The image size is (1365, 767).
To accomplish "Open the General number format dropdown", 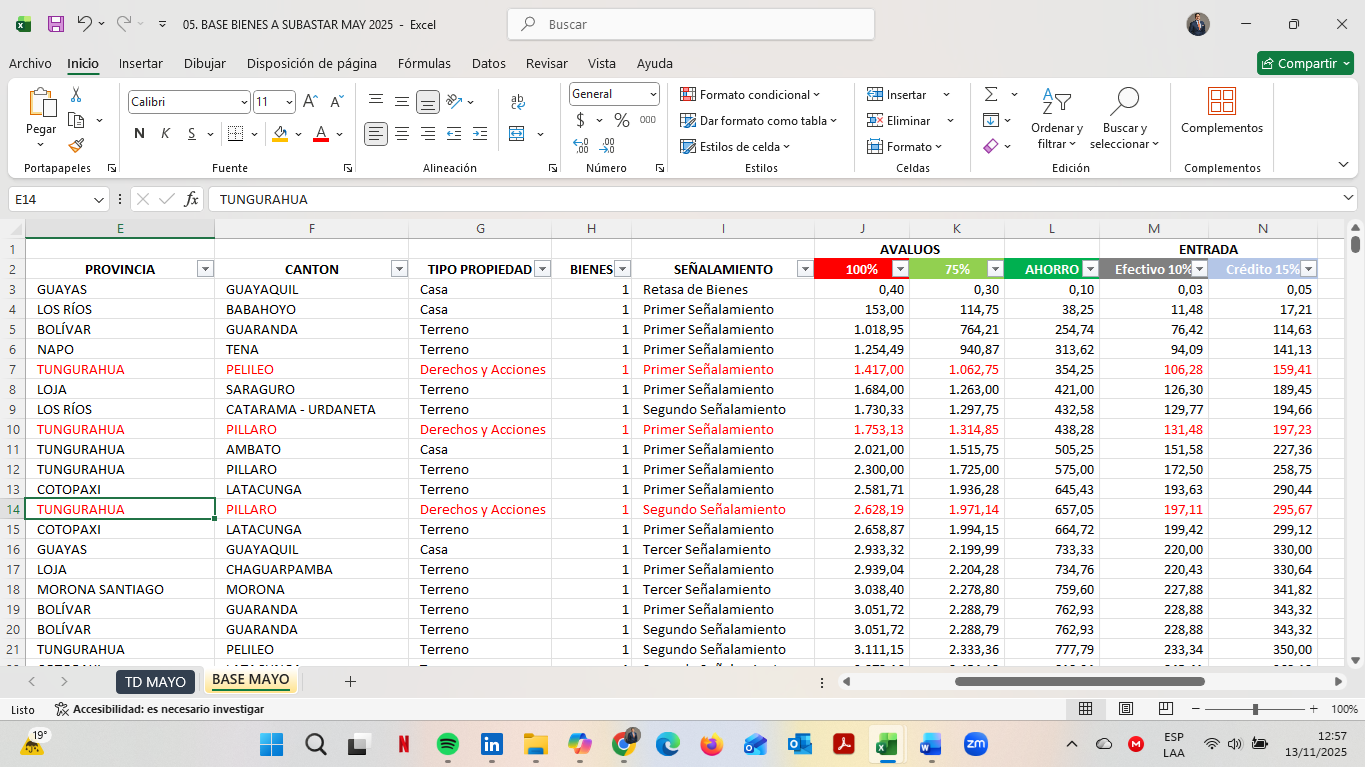I will pyautogui.click(x=653, y=94).
